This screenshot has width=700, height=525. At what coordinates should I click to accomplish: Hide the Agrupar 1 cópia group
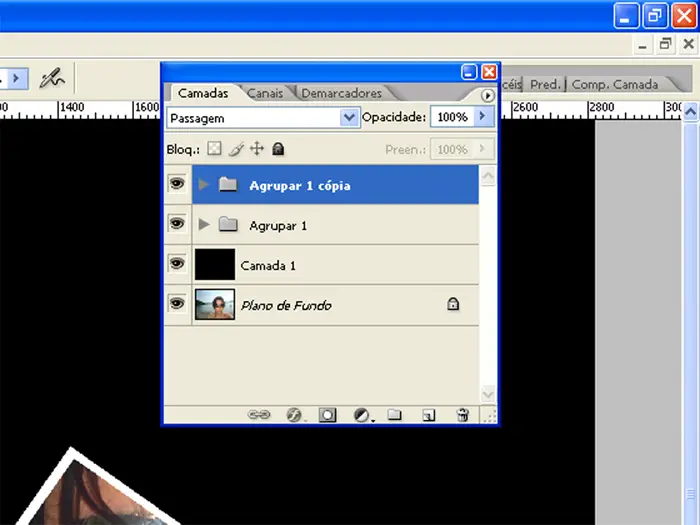click(177, 185)
